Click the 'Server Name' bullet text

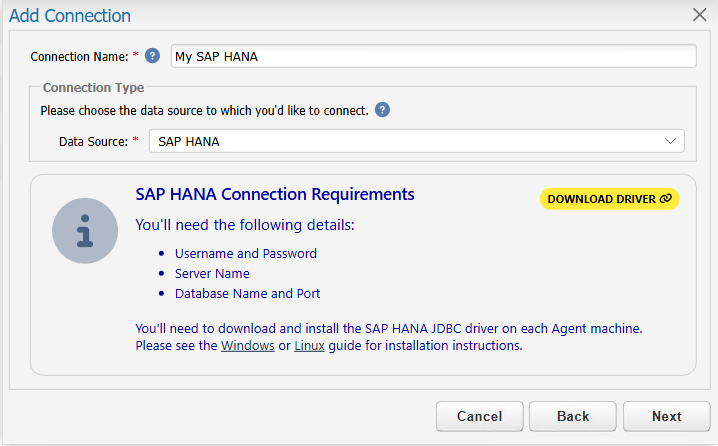[x=212, y=273]
